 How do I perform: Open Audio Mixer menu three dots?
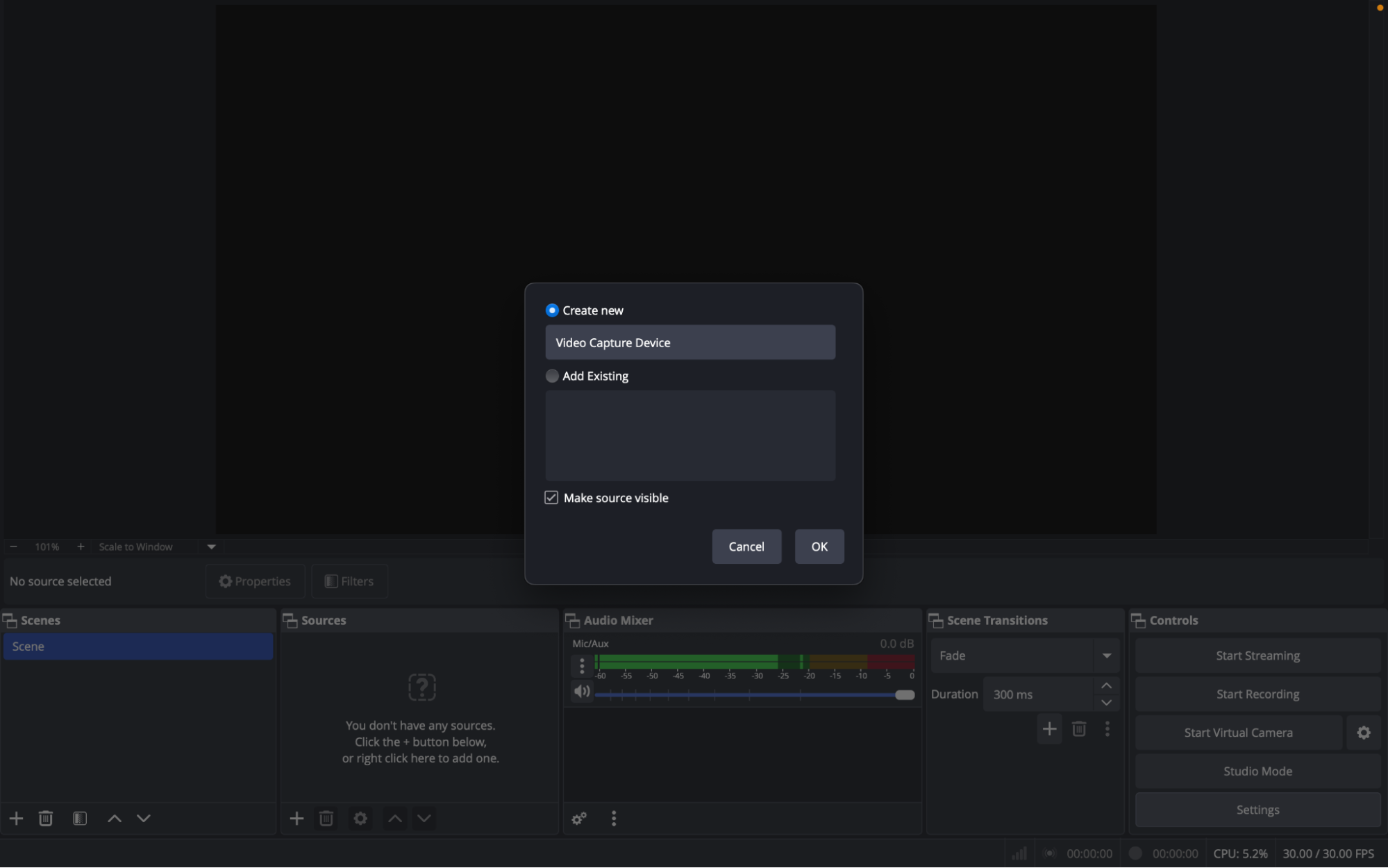(614, 819)
